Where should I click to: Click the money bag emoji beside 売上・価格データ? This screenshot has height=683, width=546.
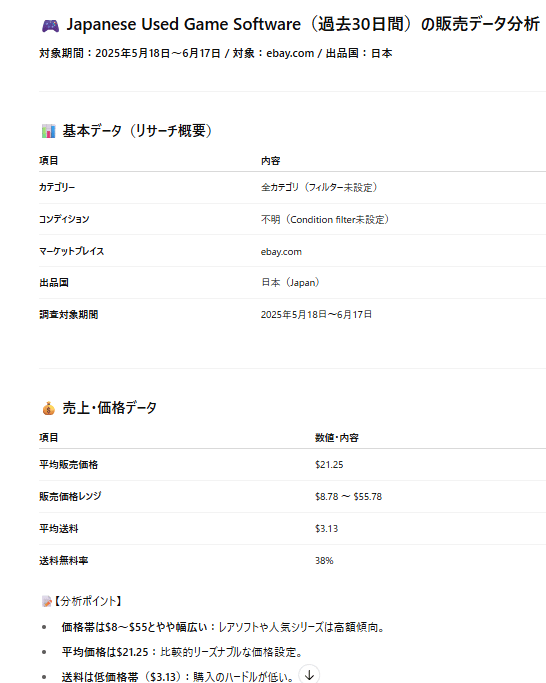48,409
